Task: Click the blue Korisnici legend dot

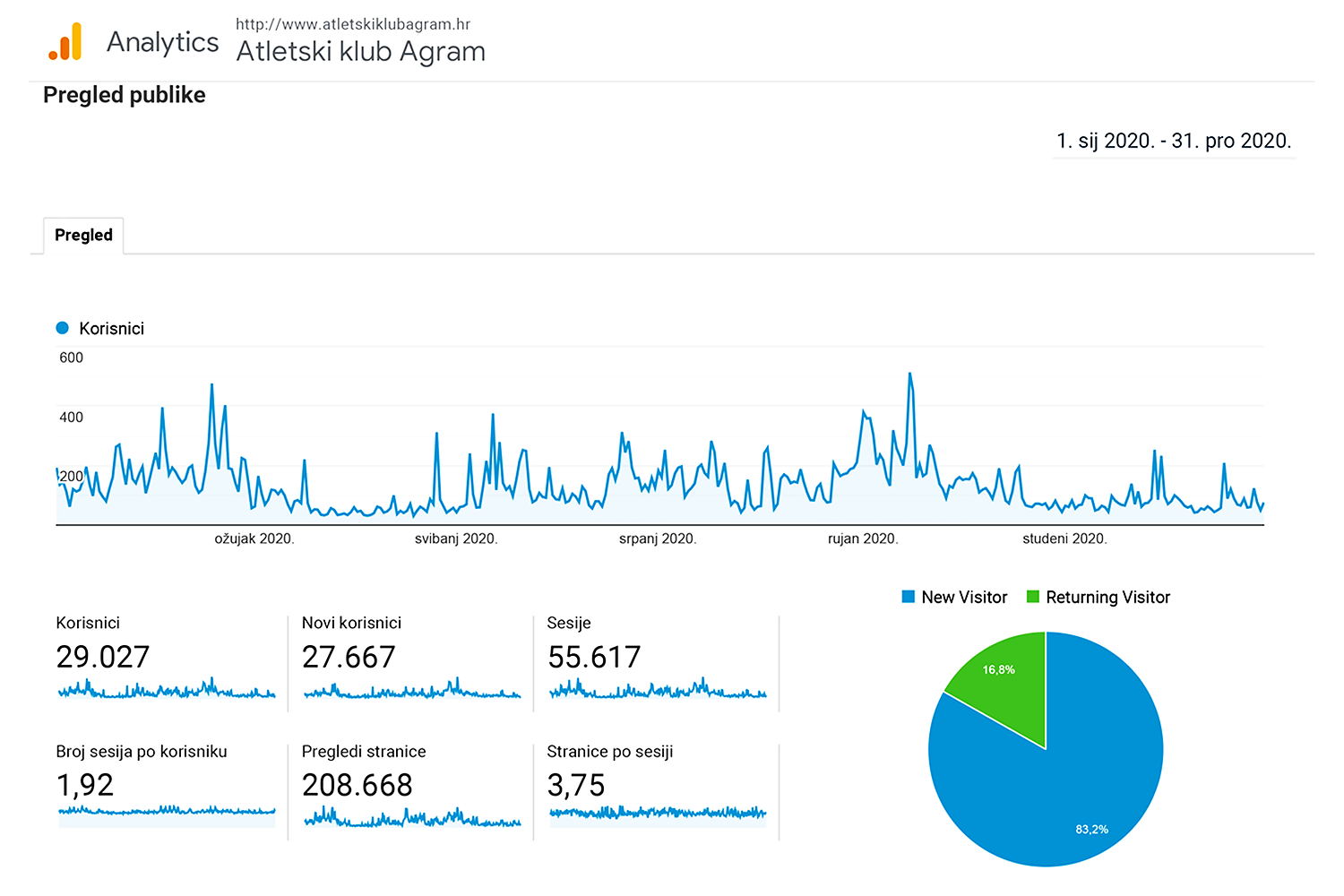Action: point(63,328)
